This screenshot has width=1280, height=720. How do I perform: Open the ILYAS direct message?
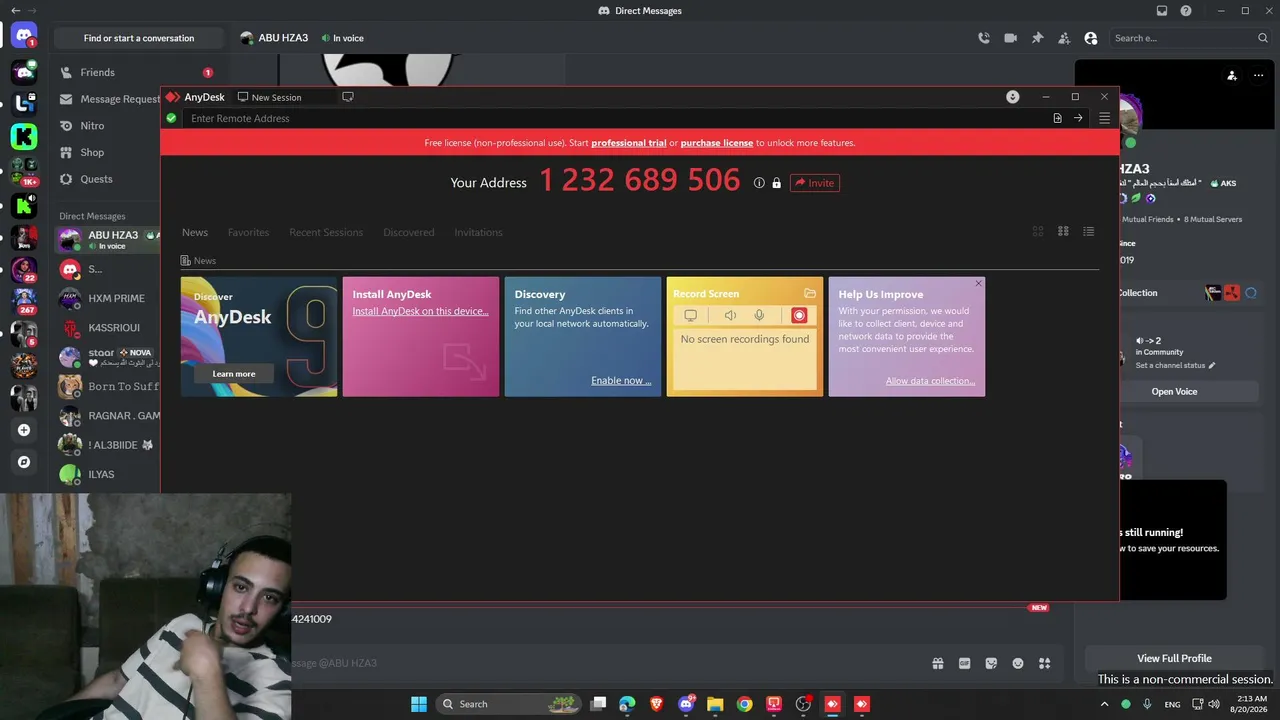110,474
